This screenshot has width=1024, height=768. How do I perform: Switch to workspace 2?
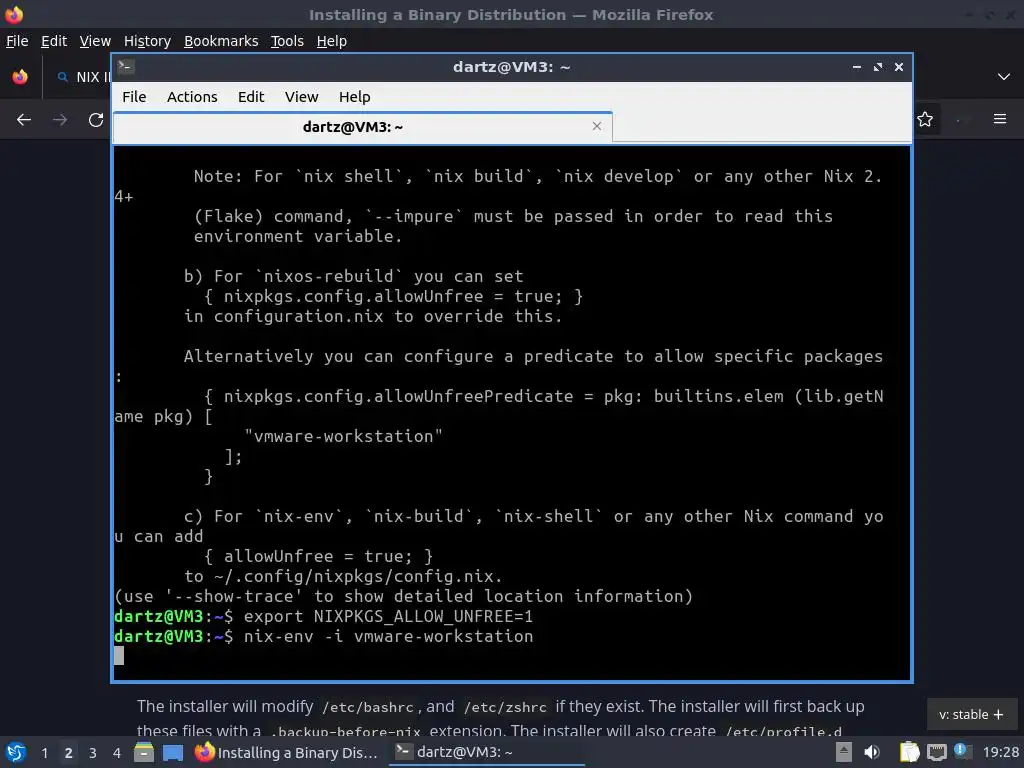click(x=68, y=753)
